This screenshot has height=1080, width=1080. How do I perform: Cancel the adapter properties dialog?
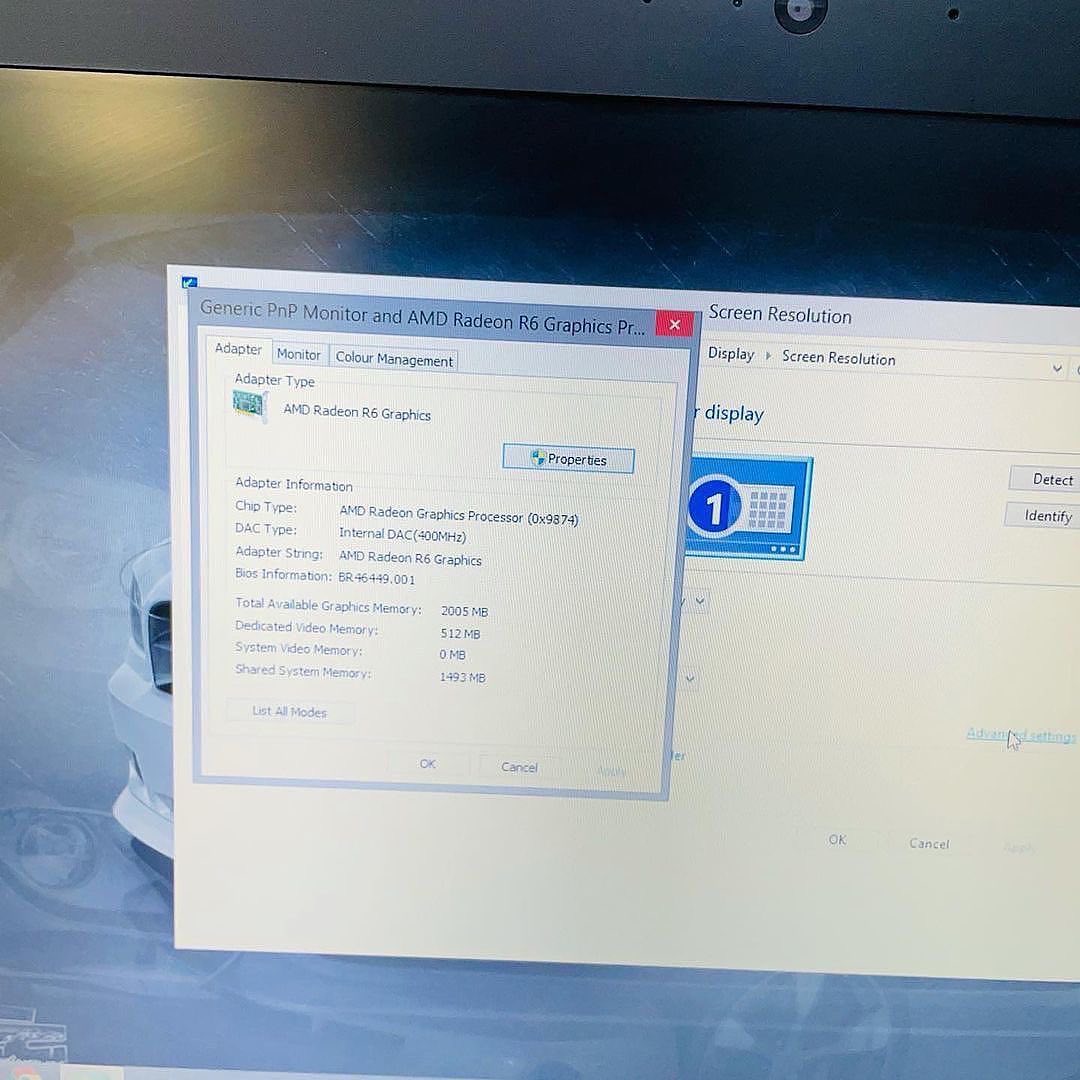[519, 767]
